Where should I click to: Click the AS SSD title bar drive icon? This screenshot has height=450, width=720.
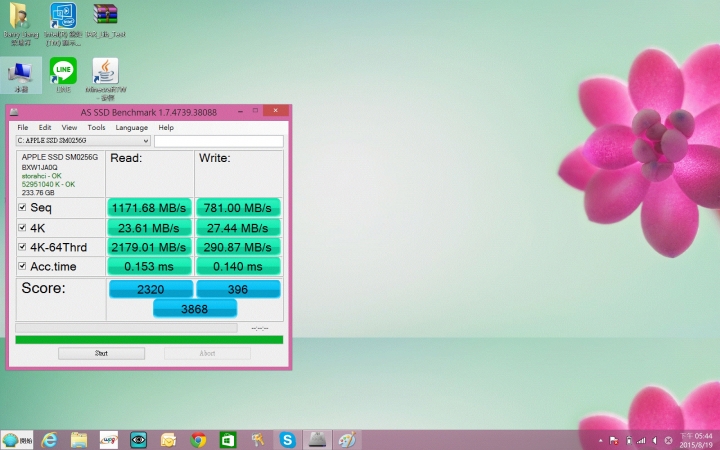pyautogui.click(x=14, y=112)
